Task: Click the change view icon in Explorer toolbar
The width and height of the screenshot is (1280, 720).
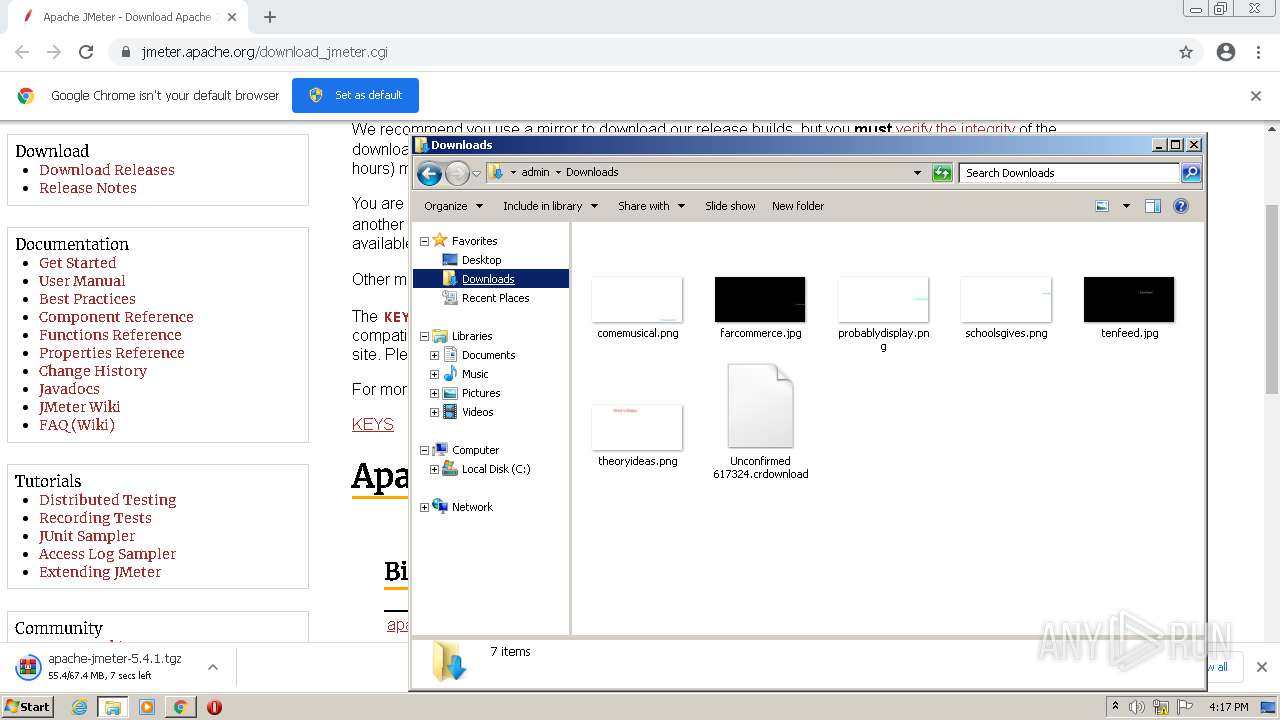Action: (1102, 206)
